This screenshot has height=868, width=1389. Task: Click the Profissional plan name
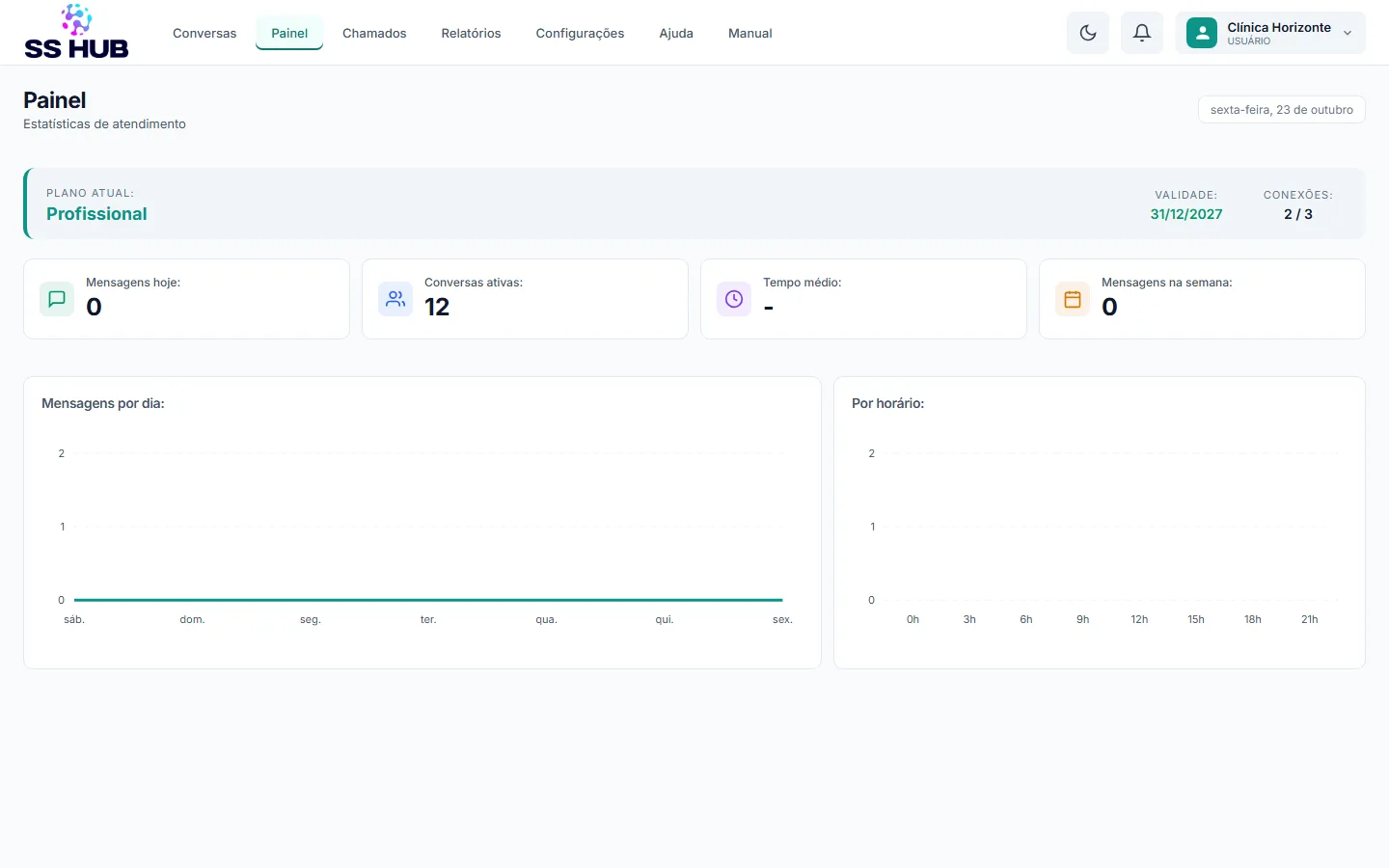click(96, 214)
